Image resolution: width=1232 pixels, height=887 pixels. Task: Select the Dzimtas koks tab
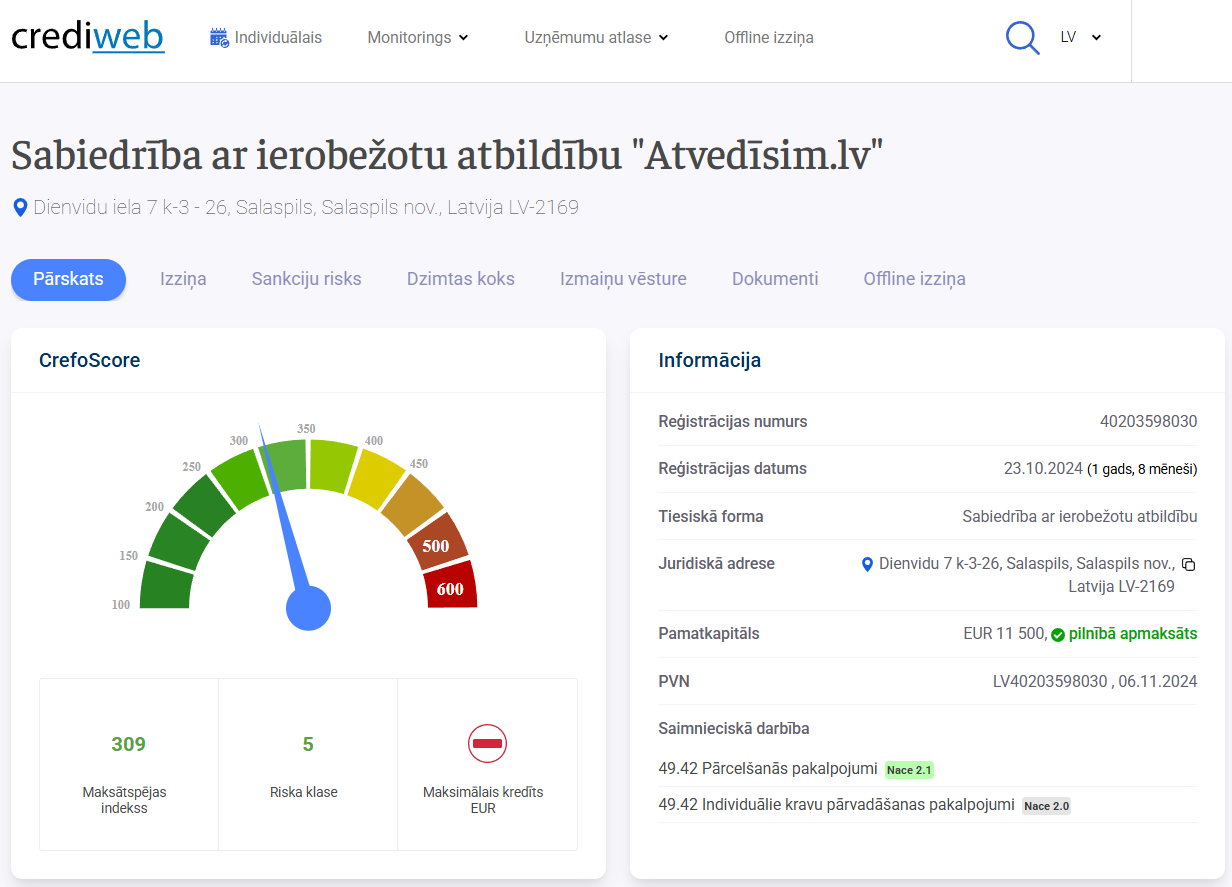coord(460,279)
